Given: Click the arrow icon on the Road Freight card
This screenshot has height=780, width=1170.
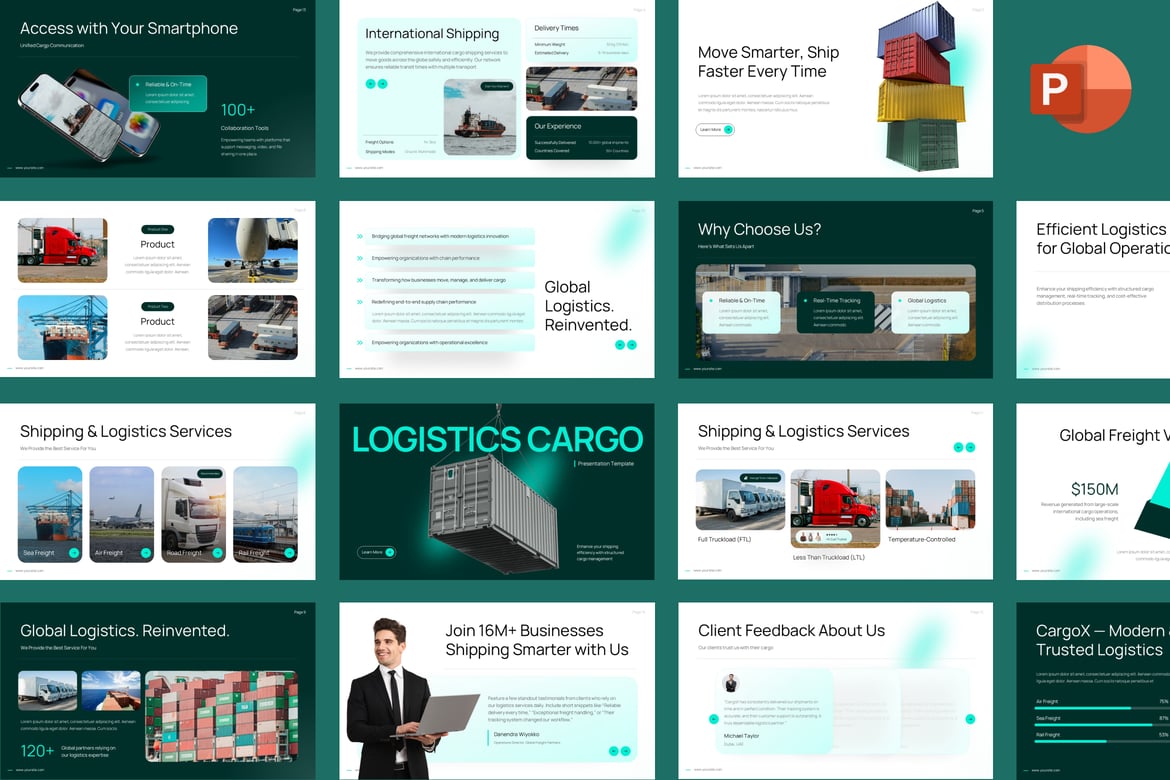Looking at the screenshot, I should [217, 553].
